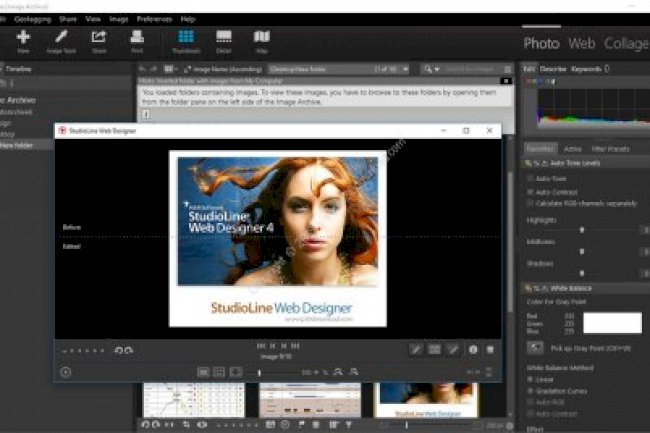Adjust the Highlights slider handle
The image size is (650, 433).
tap(582, 230)
